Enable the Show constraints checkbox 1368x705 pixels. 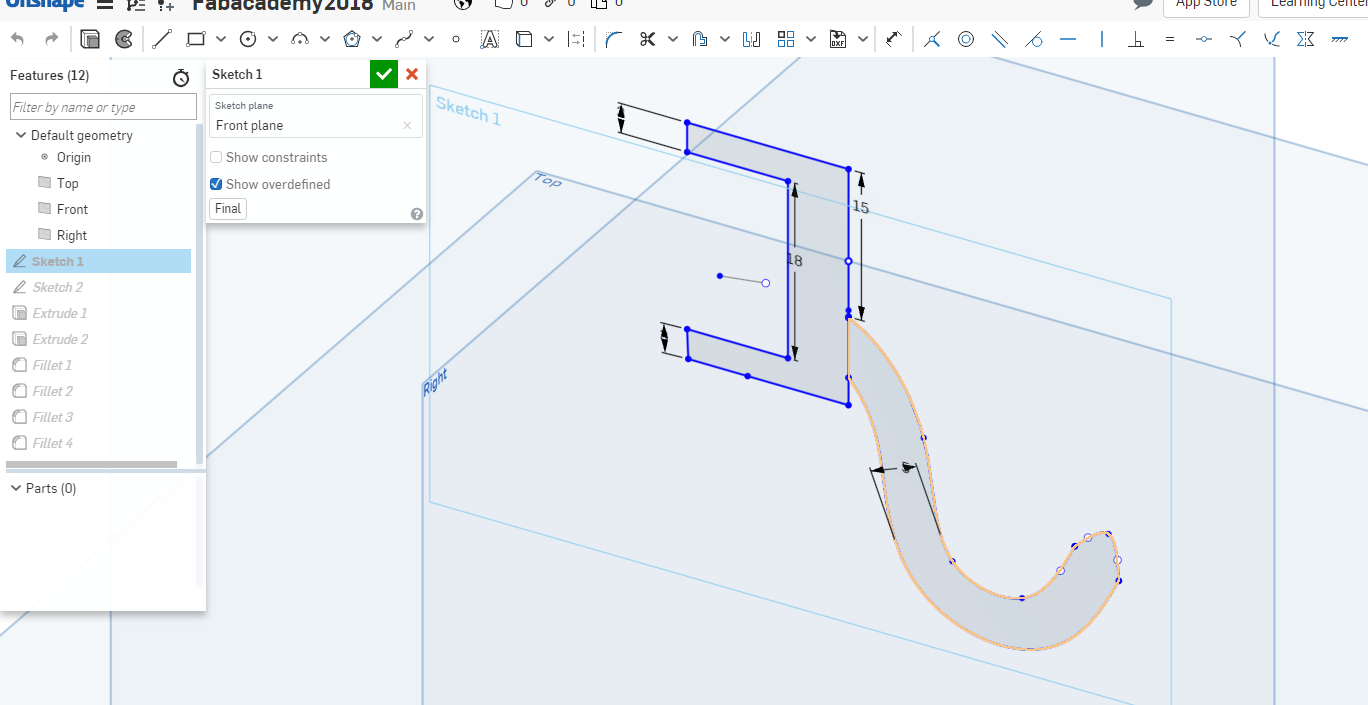(216, 157)
